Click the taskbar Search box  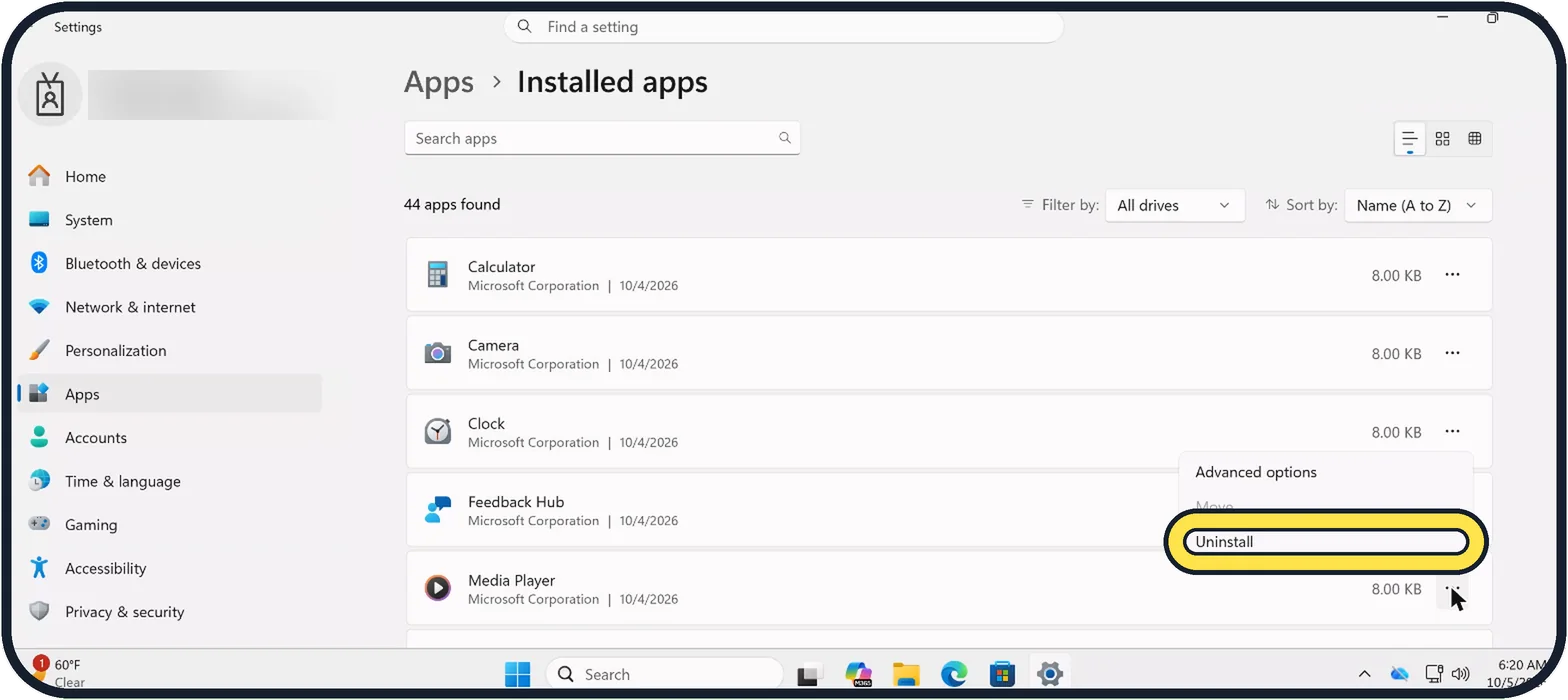[664, 674]
